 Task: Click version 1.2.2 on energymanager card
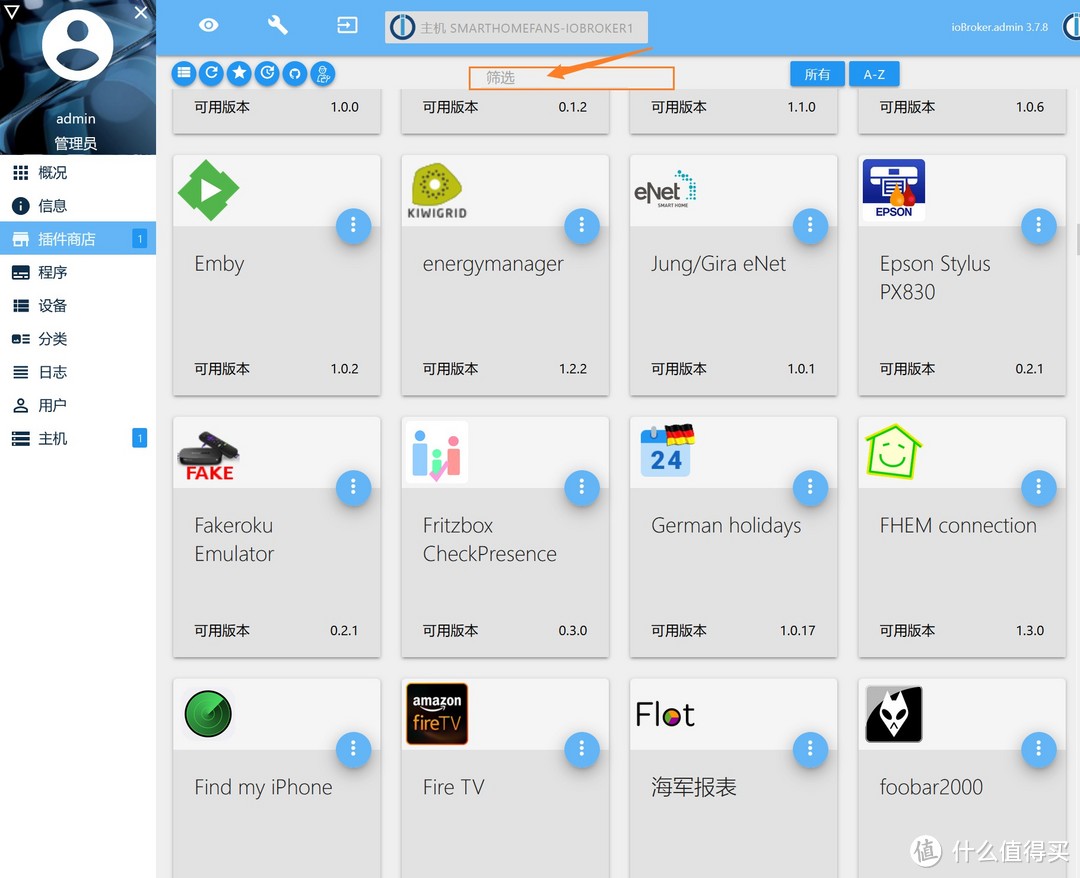573,369
